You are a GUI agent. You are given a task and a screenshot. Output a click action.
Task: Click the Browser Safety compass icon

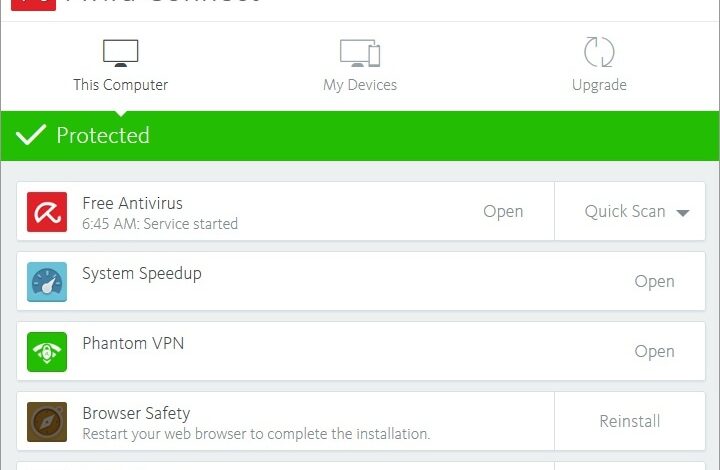(47, 422)
